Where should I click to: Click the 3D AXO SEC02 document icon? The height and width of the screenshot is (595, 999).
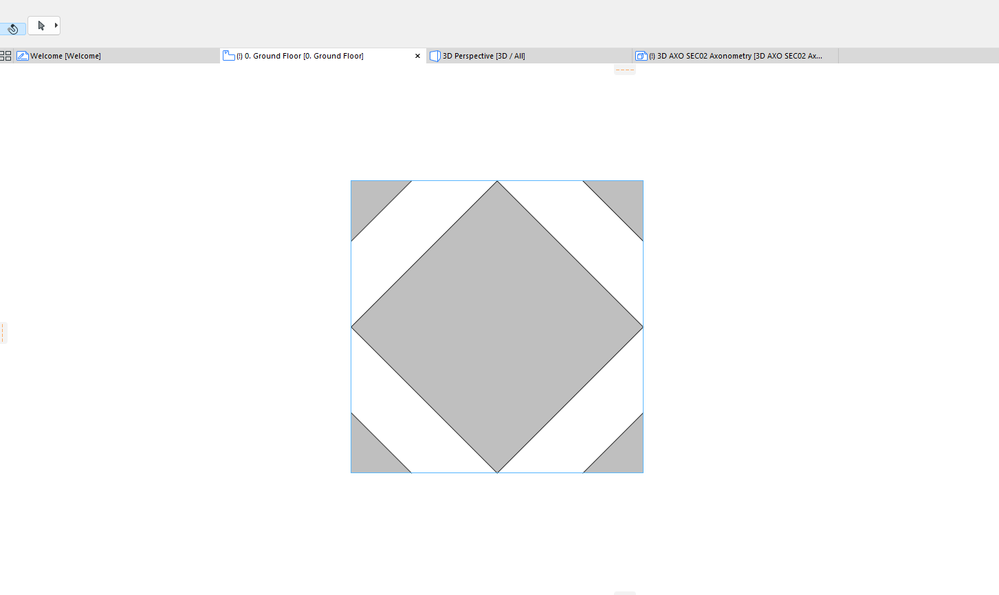pyautogui.click(x=641, y=56)
